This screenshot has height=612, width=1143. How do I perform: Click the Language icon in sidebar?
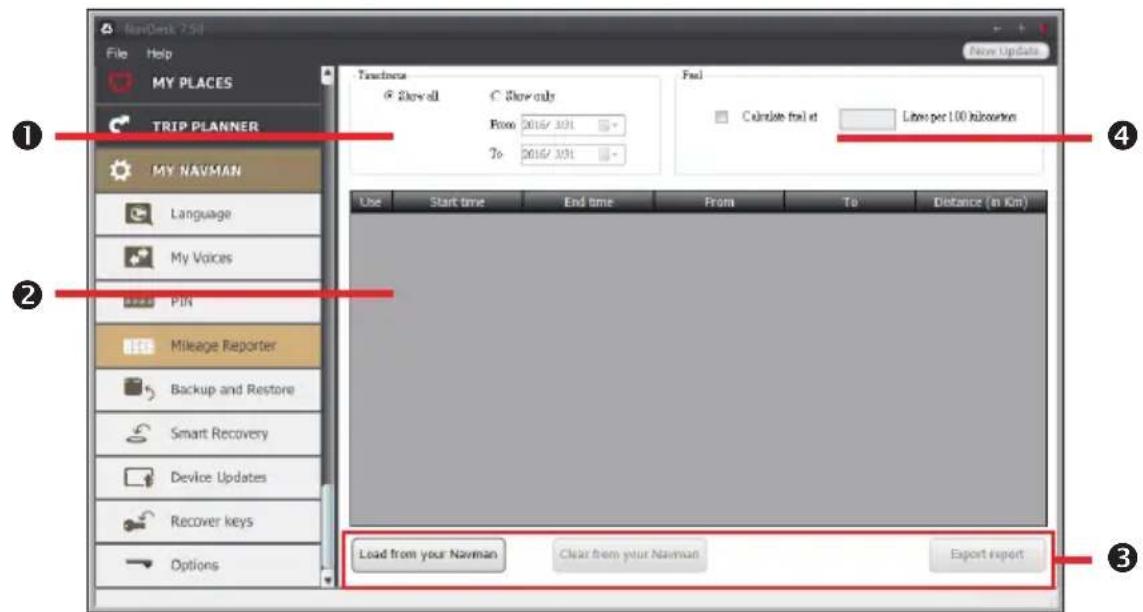pos(139,214)
